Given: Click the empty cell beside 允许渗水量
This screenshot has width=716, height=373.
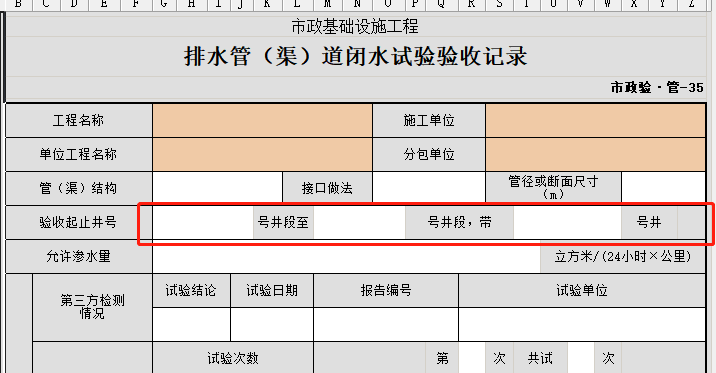Looking at the screenshot, I should [x=347, y=257].
